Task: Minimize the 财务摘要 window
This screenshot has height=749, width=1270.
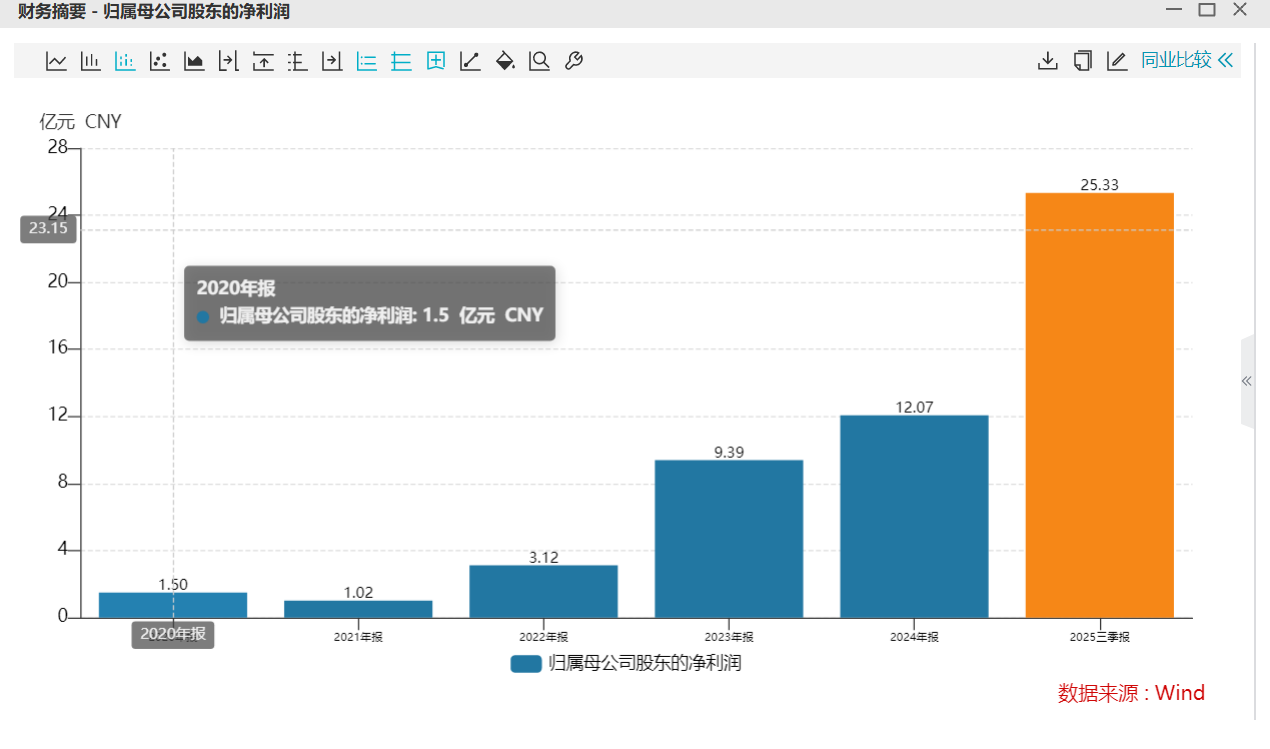Action: (1174, 10)
